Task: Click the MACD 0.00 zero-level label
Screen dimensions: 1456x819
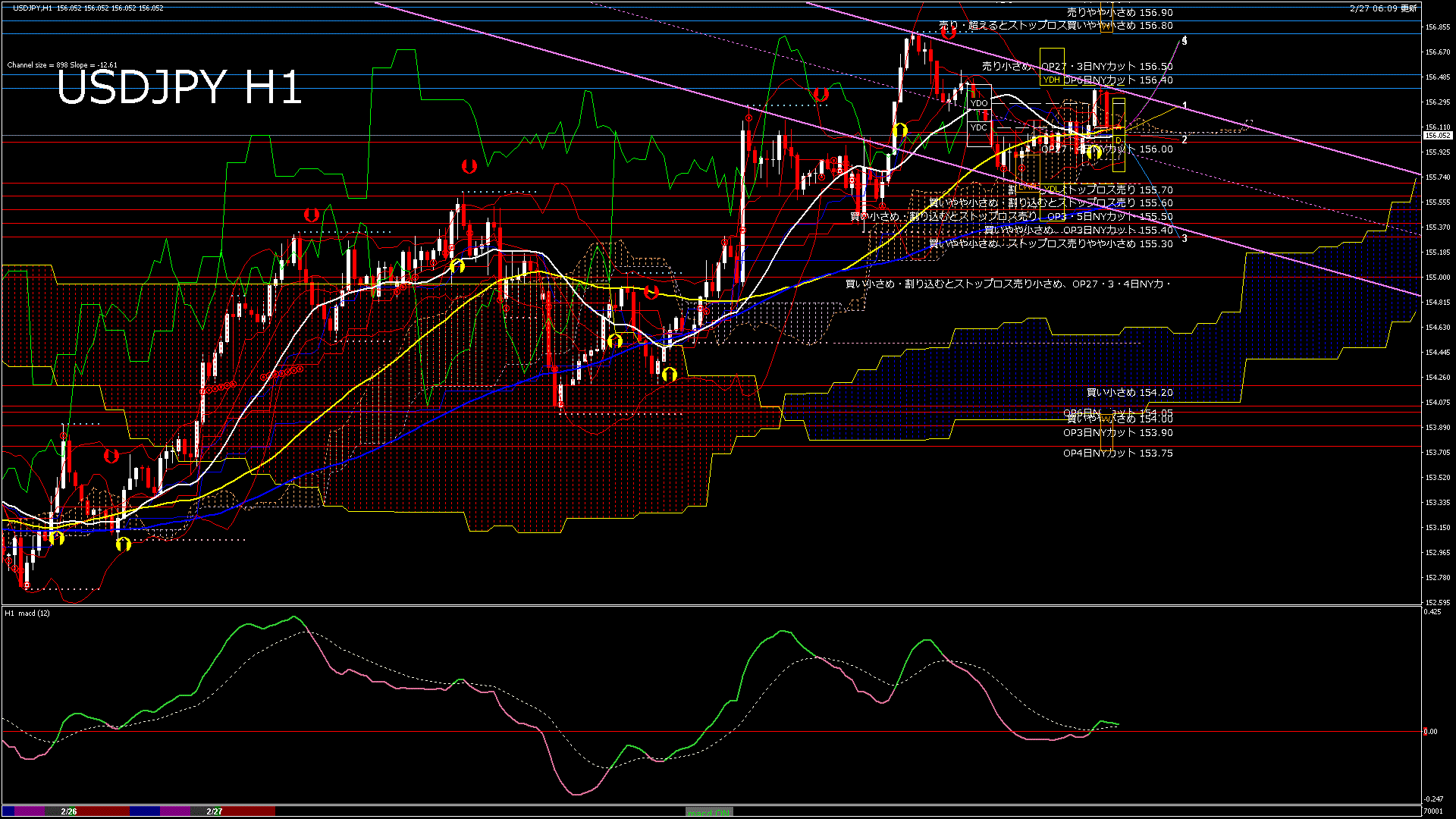Action: coord(1430,732)
